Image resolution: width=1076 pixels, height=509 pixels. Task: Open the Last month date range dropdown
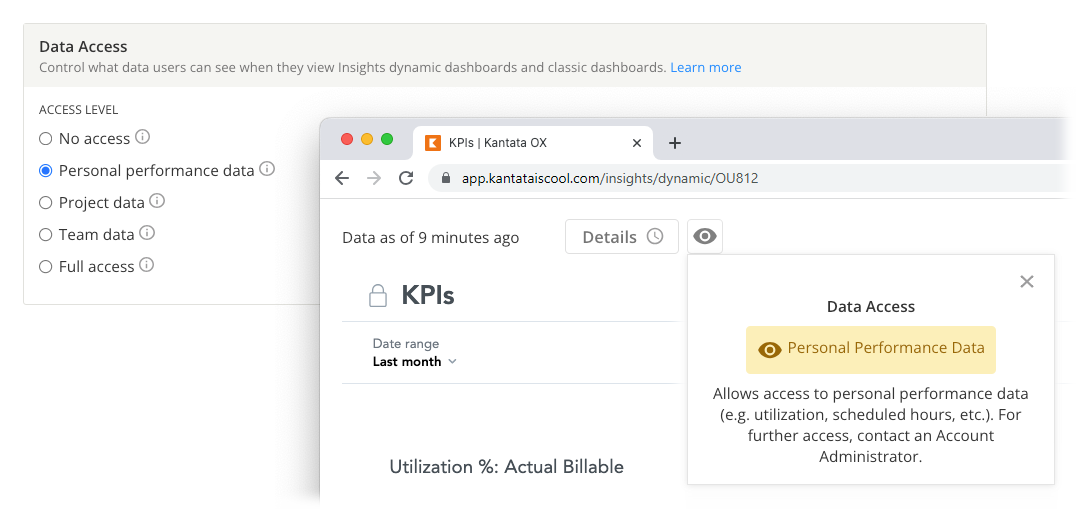tap(414, 362)
